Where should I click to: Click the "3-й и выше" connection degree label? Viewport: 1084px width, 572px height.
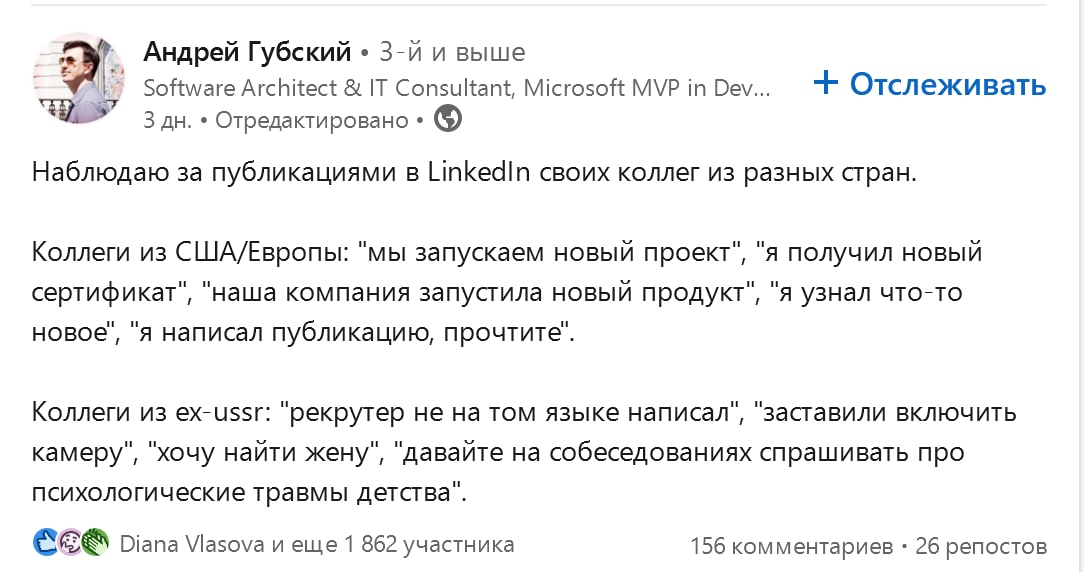point(452,52)
